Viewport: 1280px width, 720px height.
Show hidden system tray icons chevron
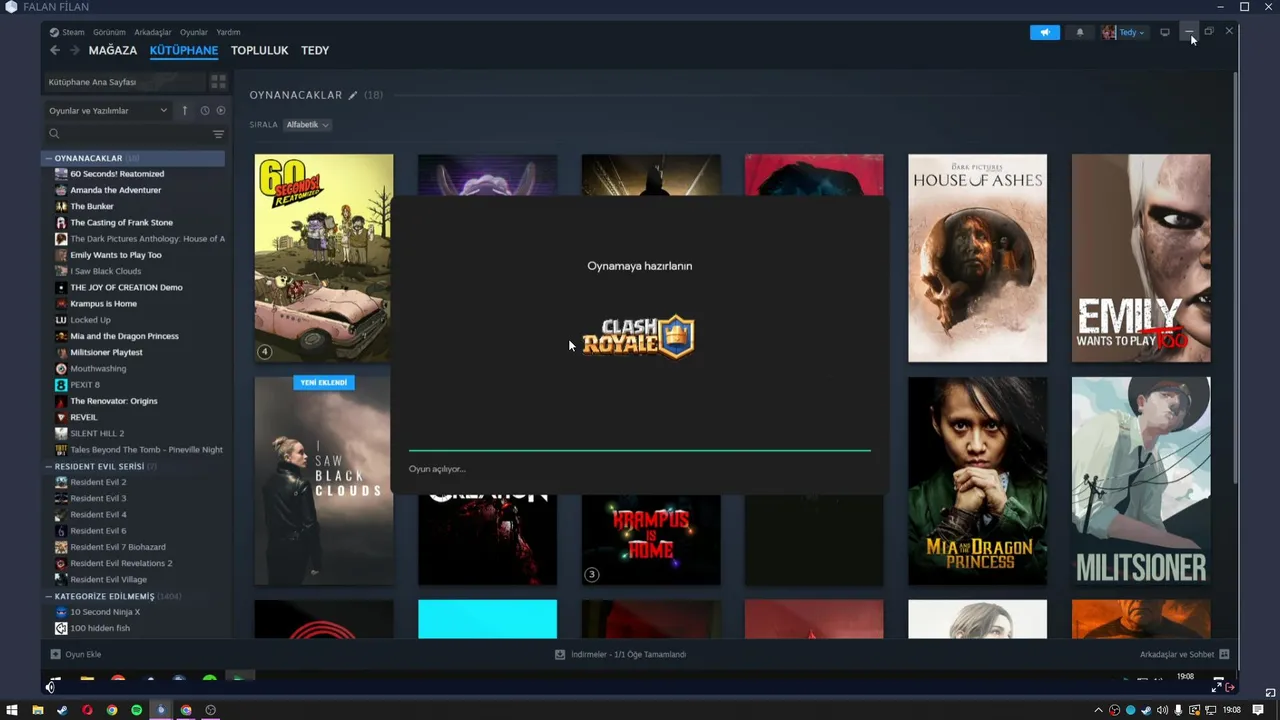click(x=1099, y=710)
